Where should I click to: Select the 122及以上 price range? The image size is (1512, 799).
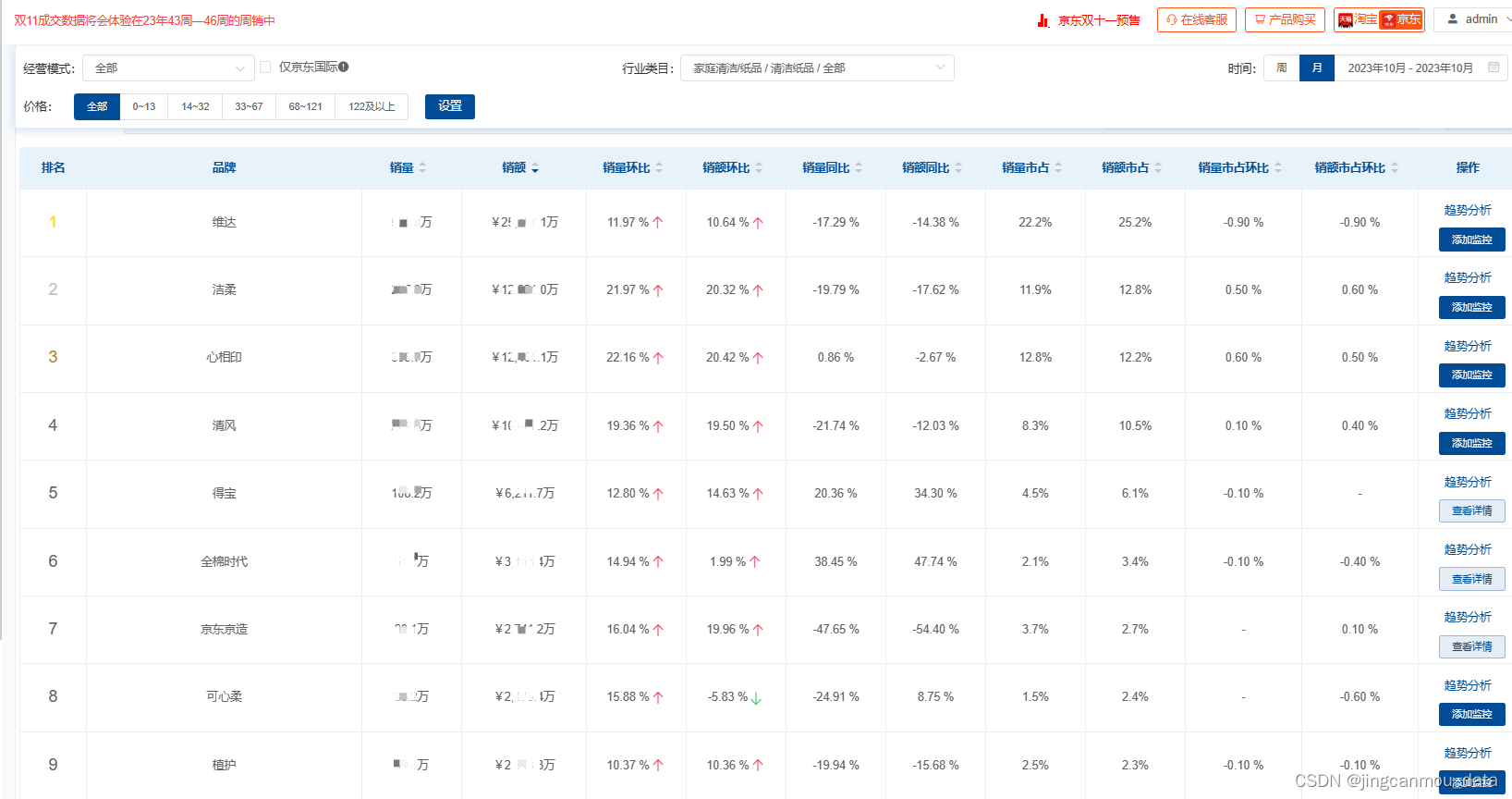[x=372, y=106]
